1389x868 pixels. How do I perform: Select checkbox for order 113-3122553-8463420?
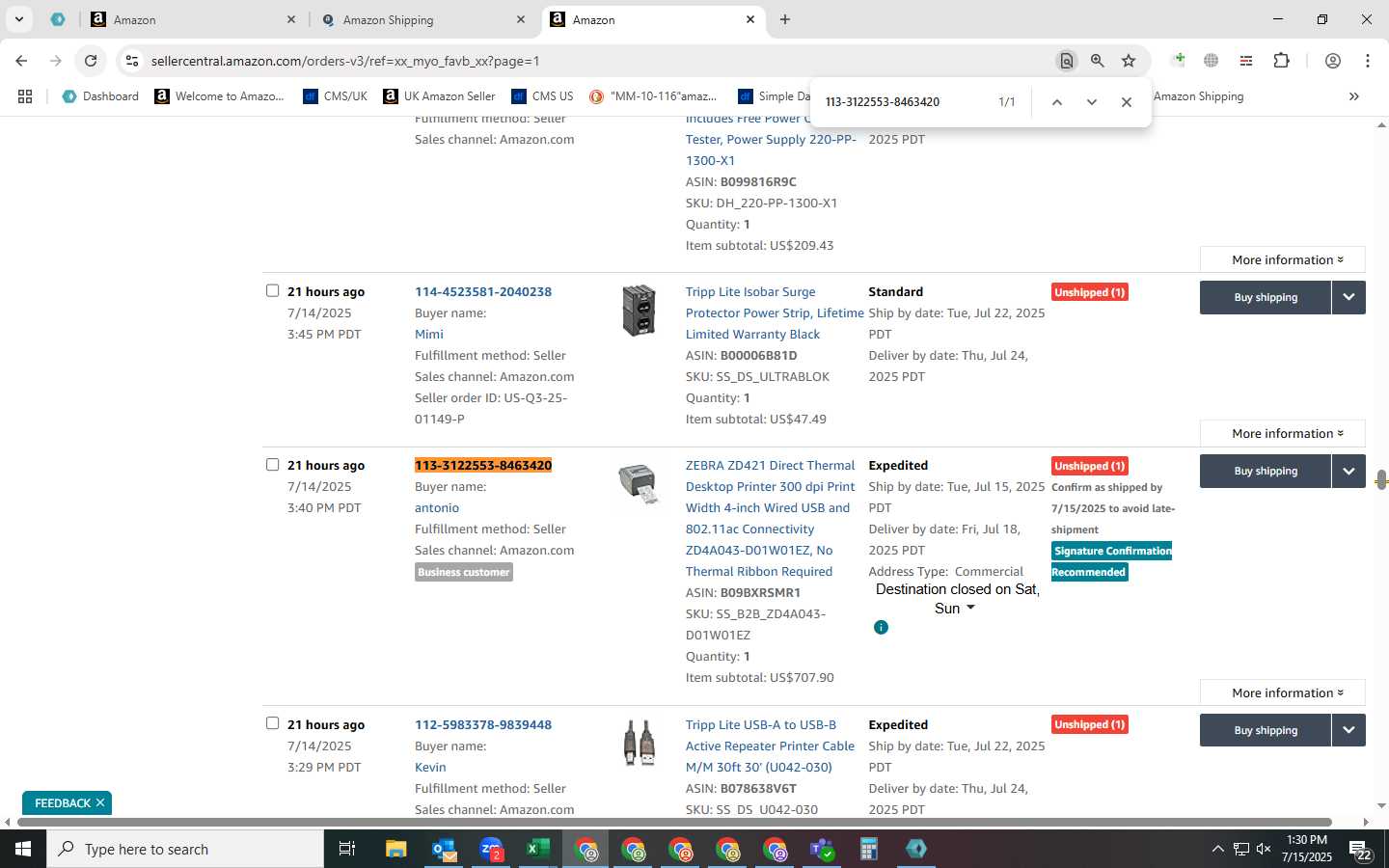tap(272, 464)
